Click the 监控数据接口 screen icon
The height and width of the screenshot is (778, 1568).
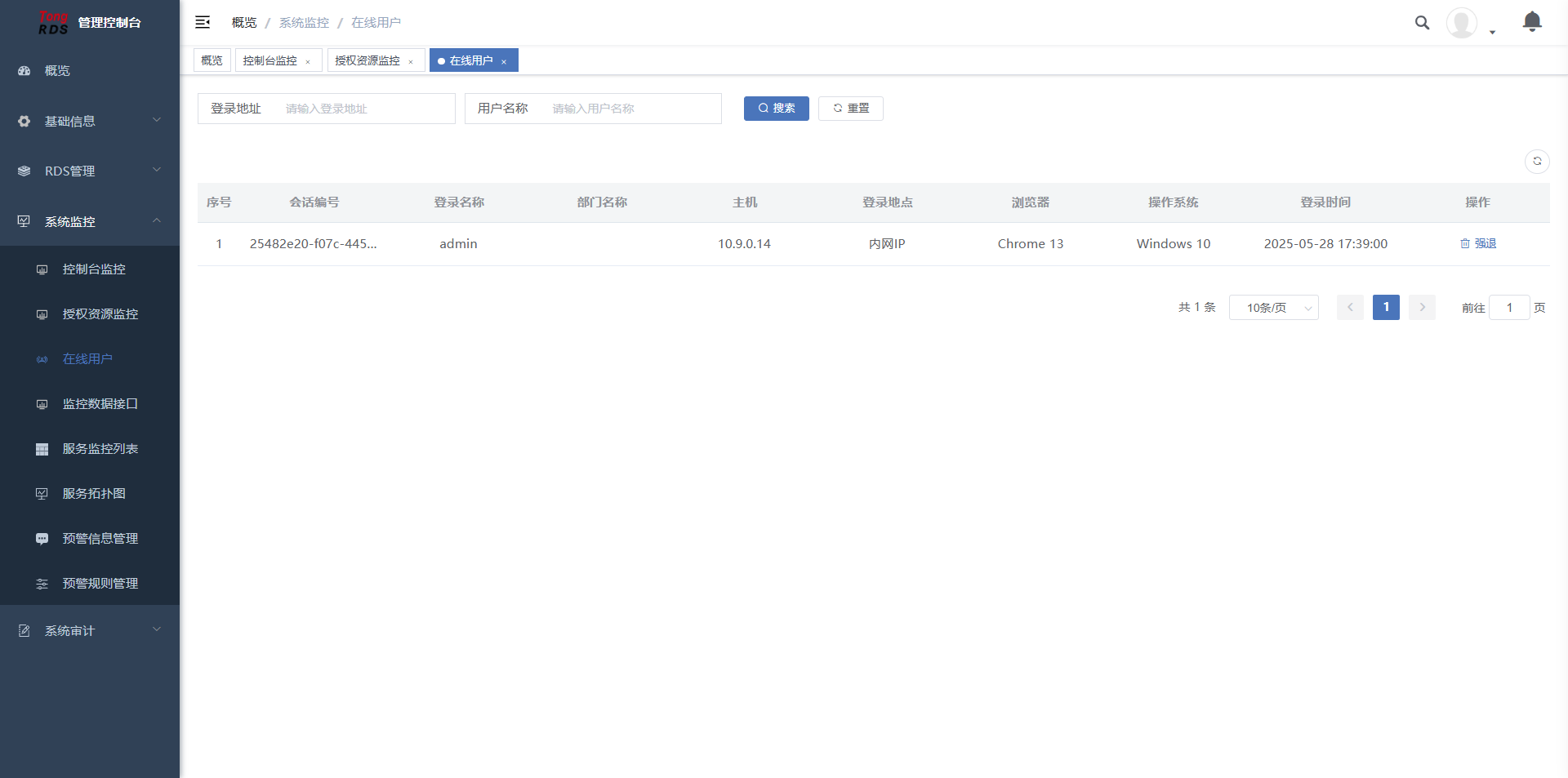click(x=42, y=404)
